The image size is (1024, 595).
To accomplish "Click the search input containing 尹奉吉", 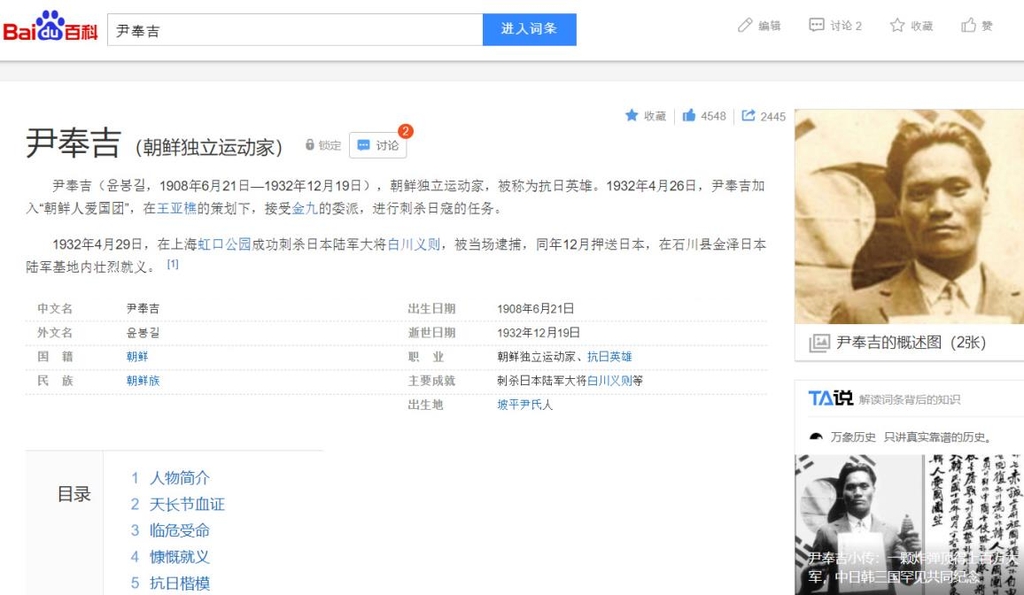I will click(x=294, y=30).
